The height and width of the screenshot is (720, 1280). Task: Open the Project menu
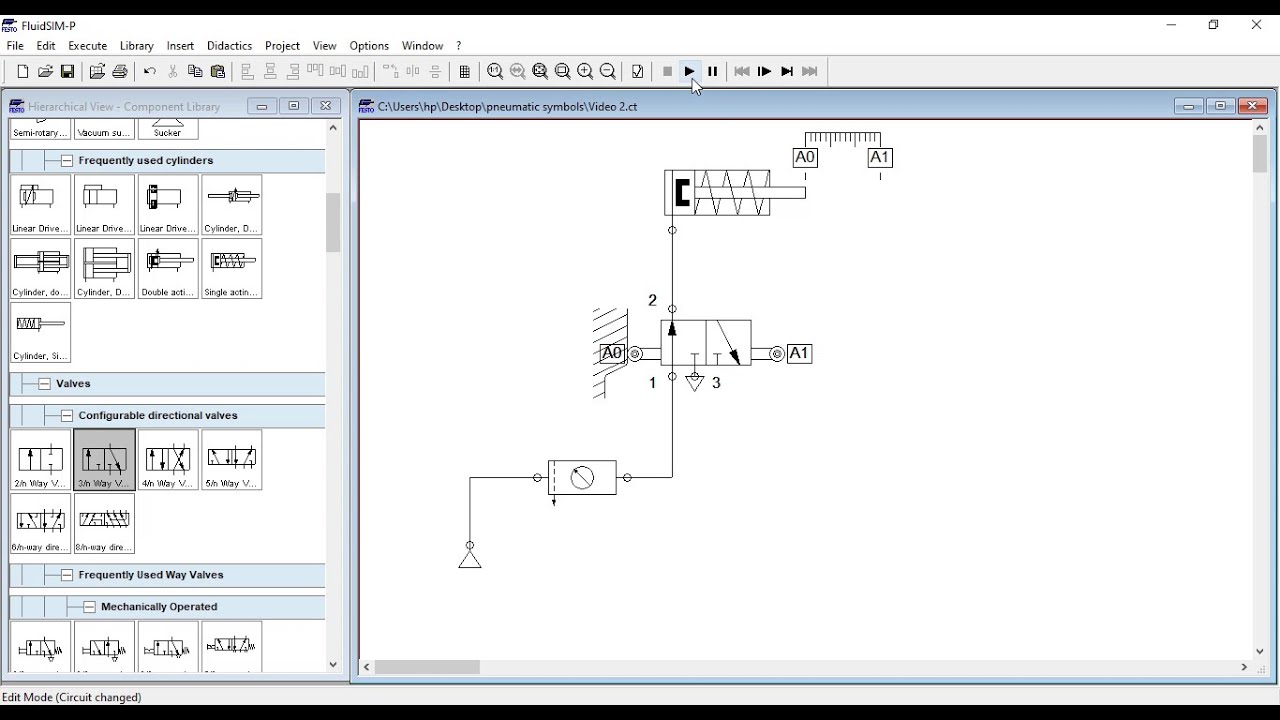click(x=282, y=46)
